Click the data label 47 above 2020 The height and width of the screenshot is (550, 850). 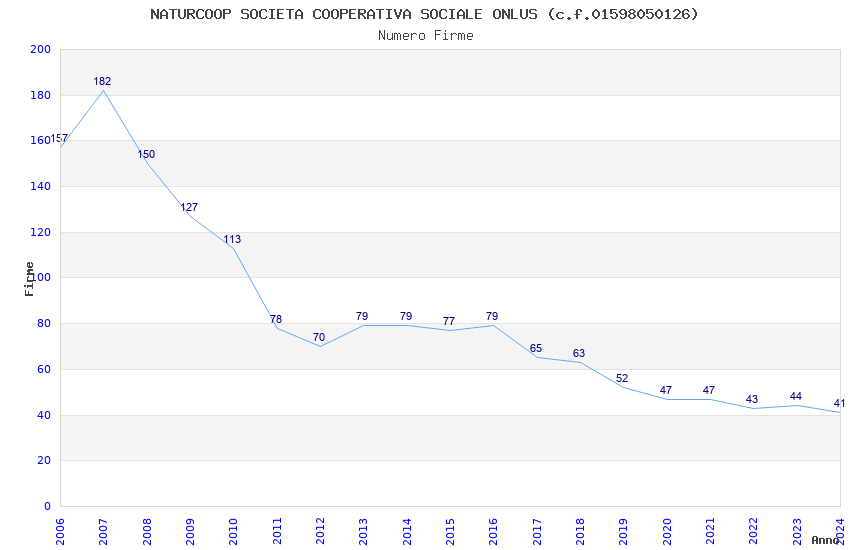pyautogui.click(x=666, y=390)
